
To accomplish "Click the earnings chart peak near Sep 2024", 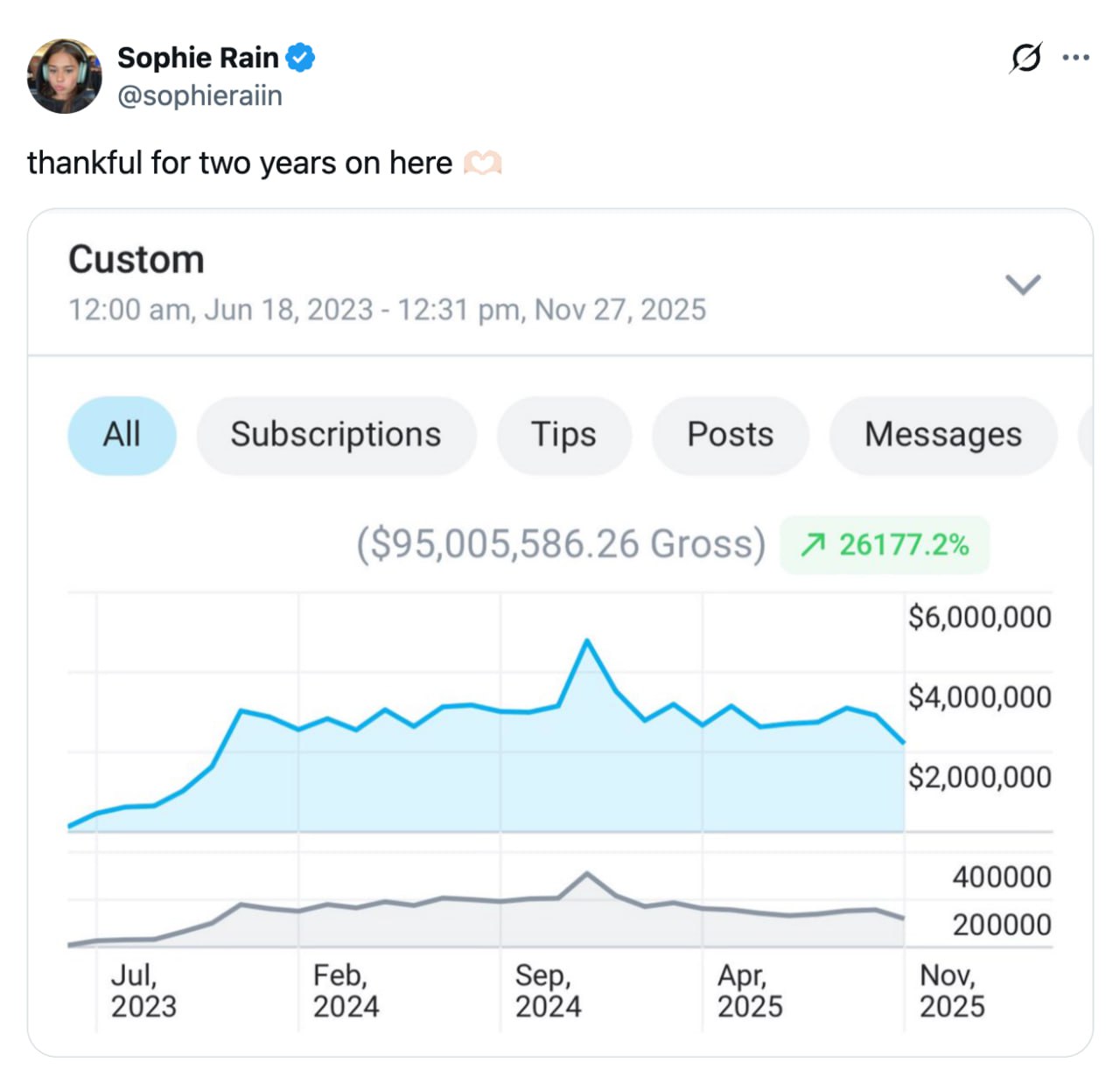I will pyautogui.click(x=587, y=641).
